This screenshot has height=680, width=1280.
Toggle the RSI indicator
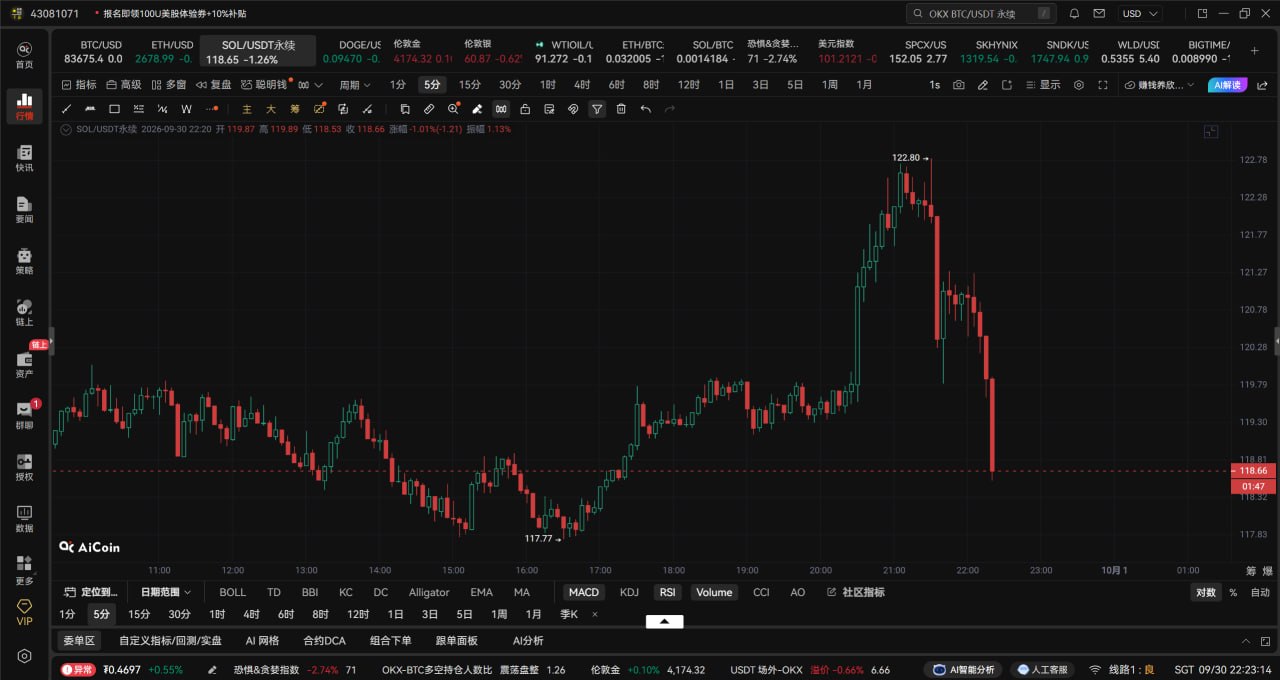click(667, 592)
